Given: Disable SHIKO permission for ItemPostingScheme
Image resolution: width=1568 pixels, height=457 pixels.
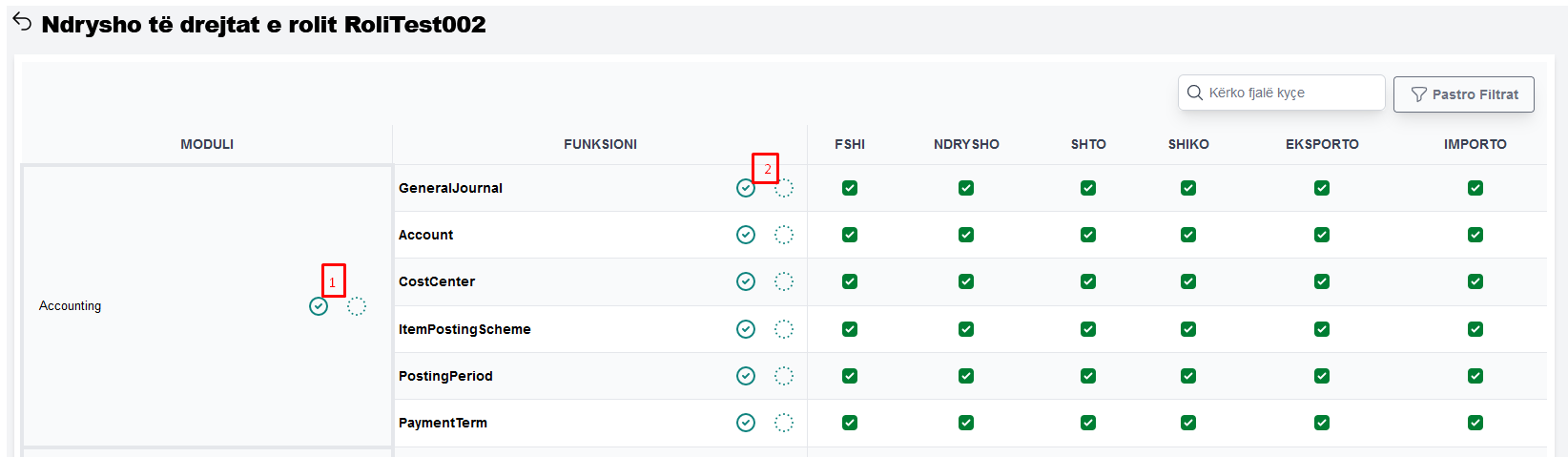Looking at the screenshot, I should click(1188, 329).
